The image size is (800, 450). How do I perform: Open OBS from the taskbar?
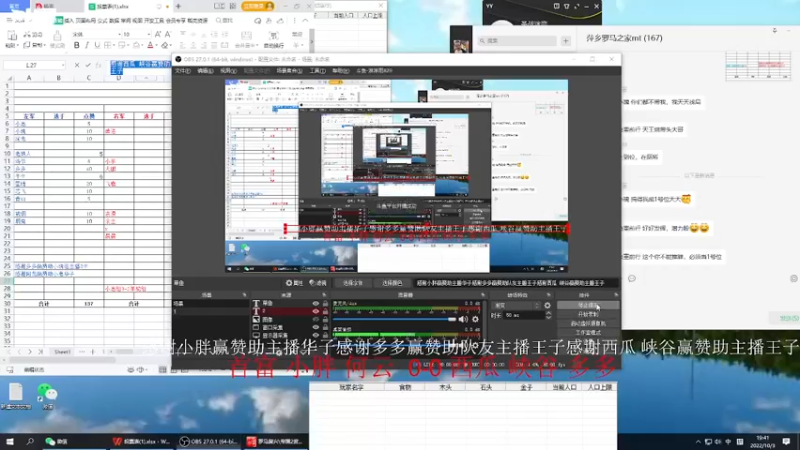[208, 441]
